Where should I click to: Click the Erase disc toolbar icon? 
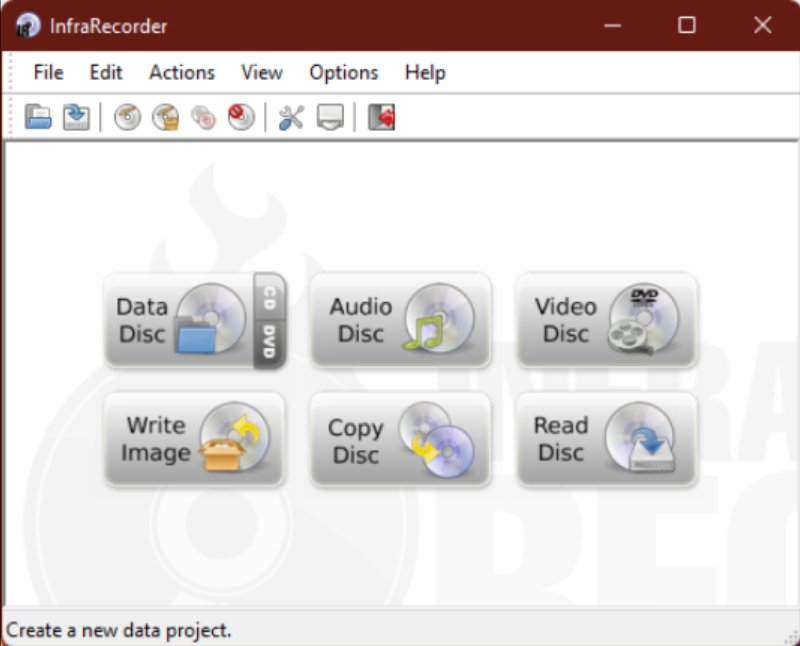tap(241, 117)
